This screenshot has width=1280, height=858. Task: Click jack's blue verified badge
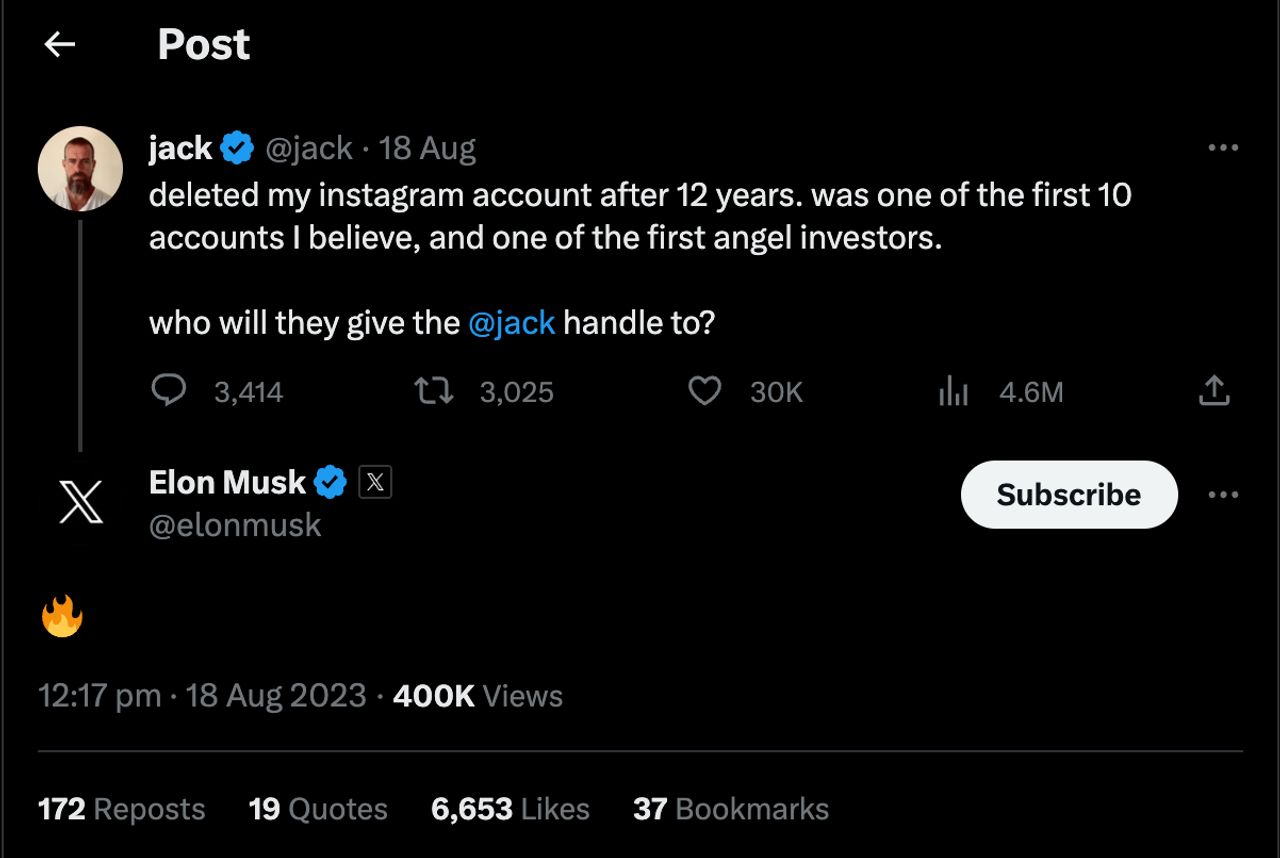pyautogui.click(x=237, y=148)
